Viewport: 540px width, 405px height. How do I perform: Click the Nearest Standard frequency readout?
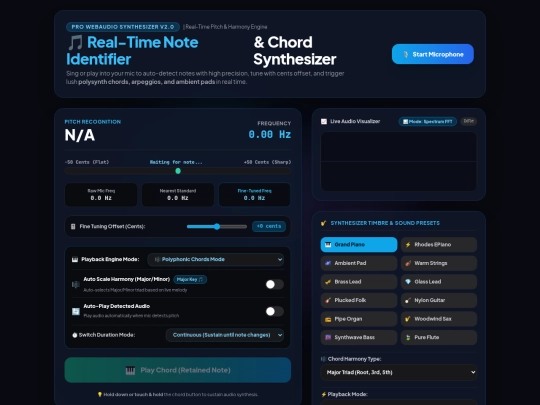tap(178, 195)
